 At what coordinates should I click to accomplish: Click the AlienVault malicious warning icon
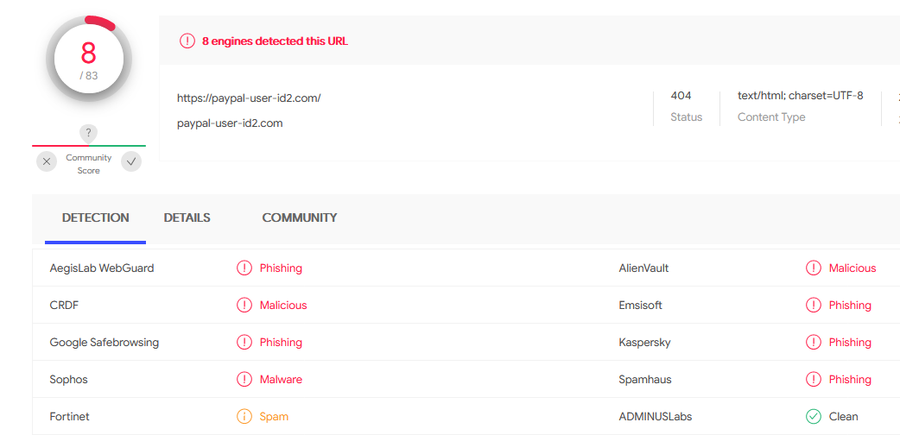(x=813, y=268)
